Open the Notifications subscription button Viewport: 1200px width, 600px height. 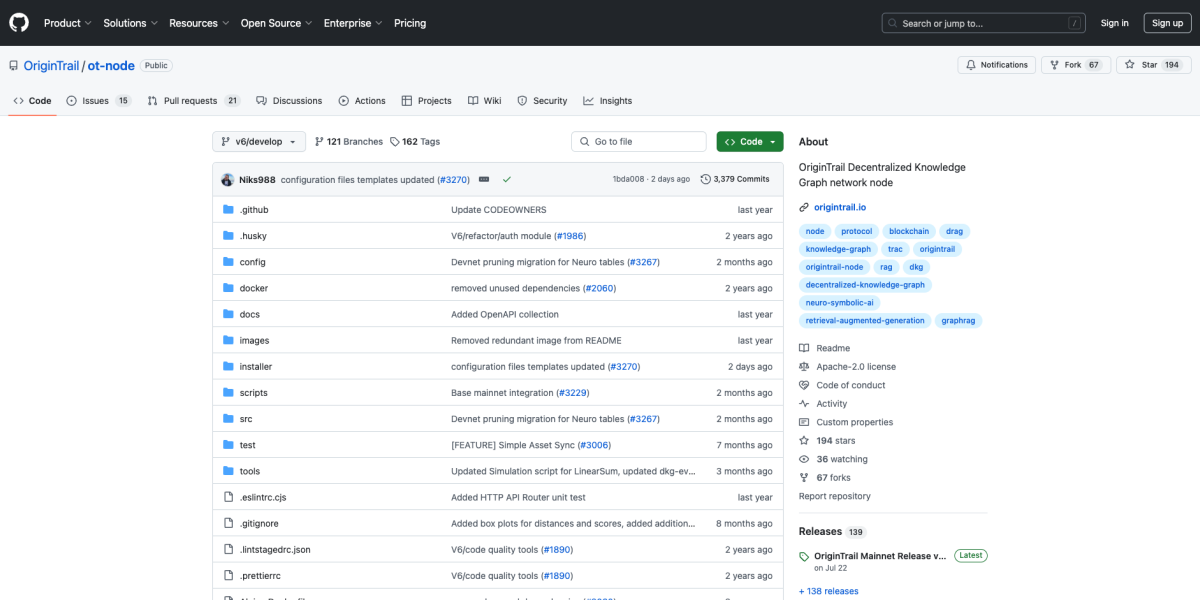(x=996, y=65)
